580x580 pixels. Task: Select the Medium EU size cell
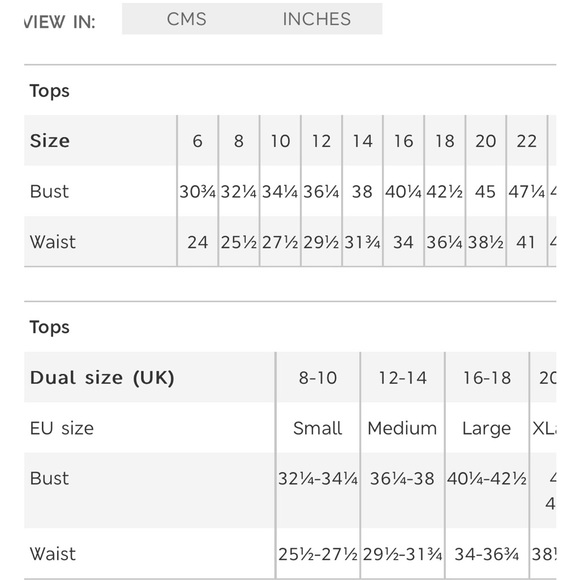coord(402,428)
